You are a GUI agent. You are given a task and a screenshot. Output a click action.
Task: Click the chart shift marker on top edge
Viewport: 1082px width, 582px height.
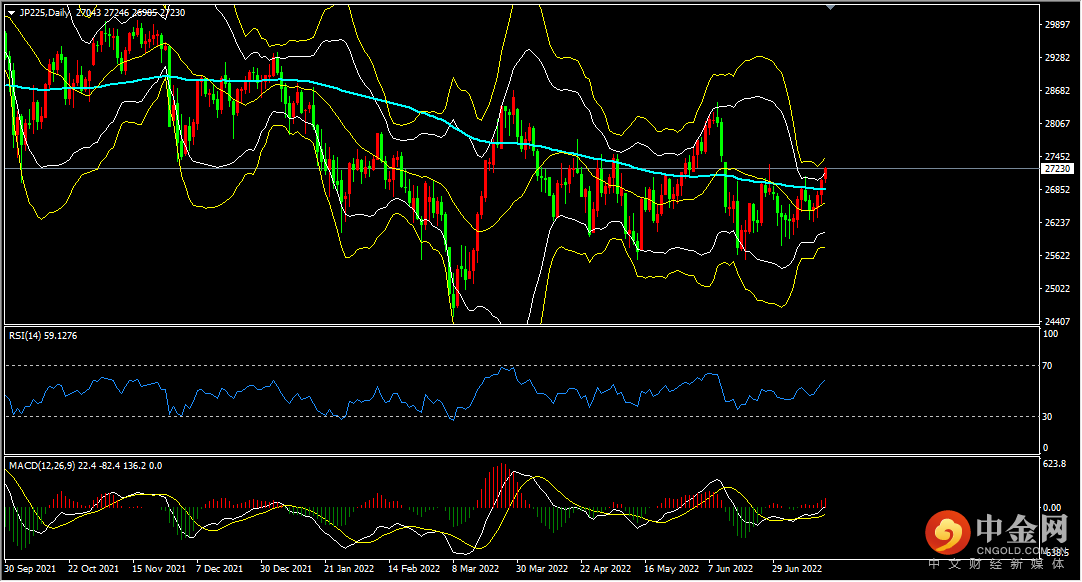(x=829, y=6)
